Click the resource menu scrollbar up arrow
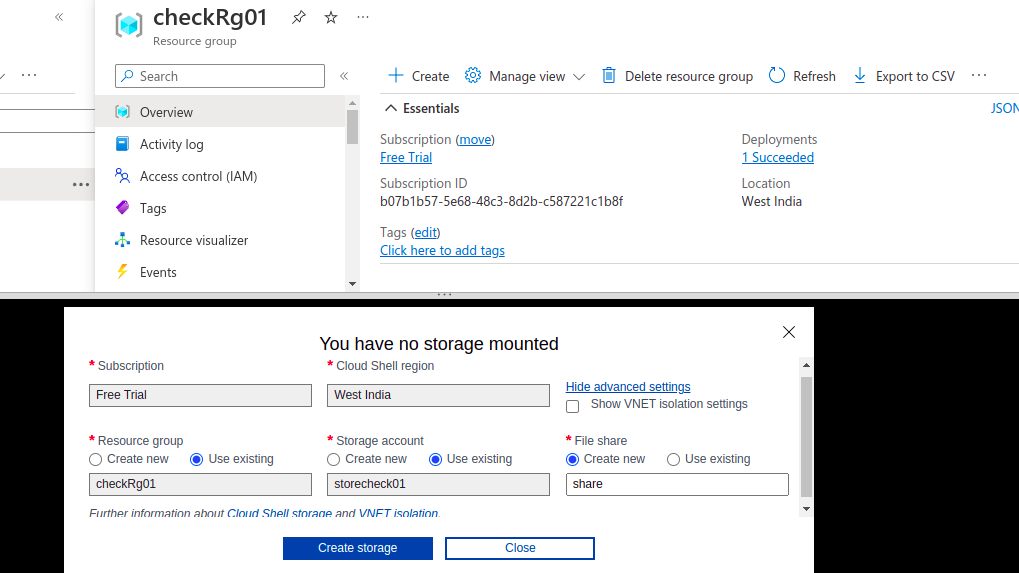This screenshot has height=573, width=1019. tap(352, 103)
